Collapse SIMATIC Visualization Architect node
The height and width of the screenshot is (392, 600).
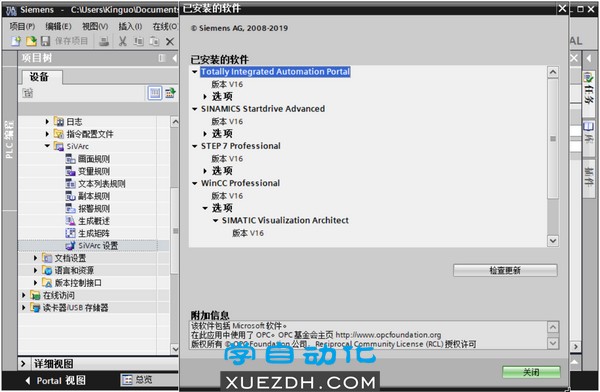pos(215,220)
